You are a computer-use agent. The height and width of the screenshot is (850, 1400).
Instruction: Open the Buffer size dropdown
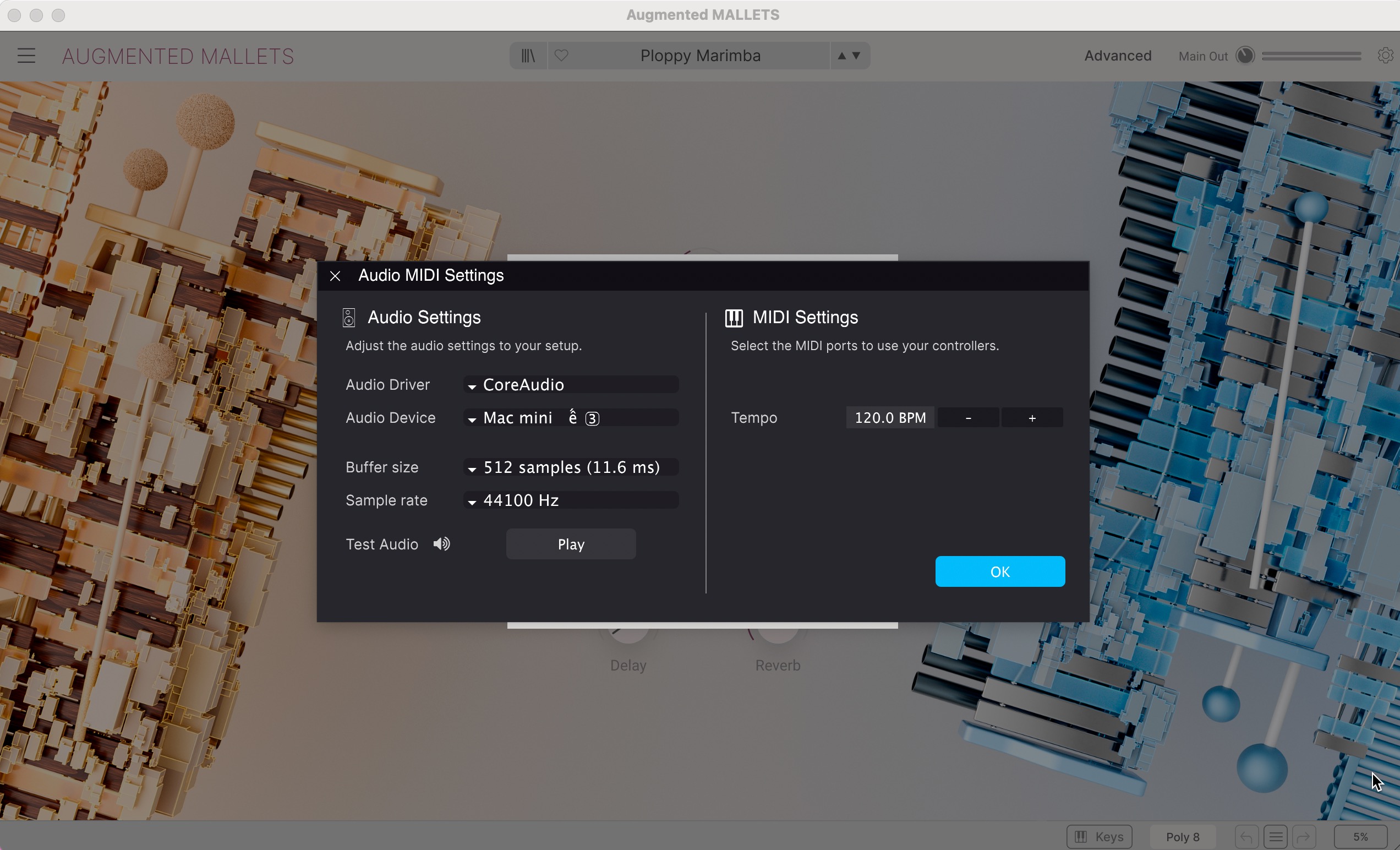tap(571, 467)
